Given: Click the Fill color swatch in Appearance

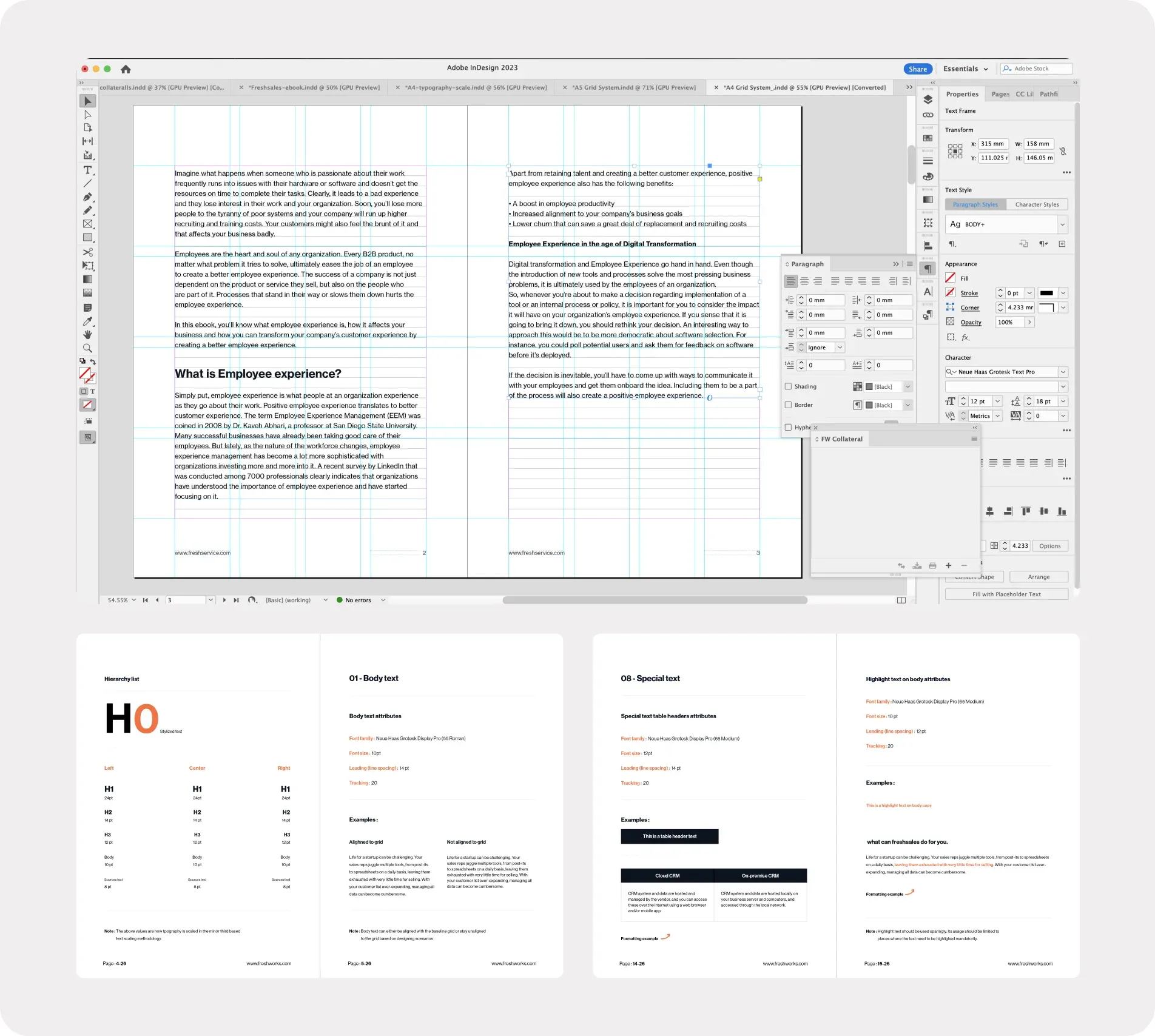Looking at the screenshot, I should point(950,278).
